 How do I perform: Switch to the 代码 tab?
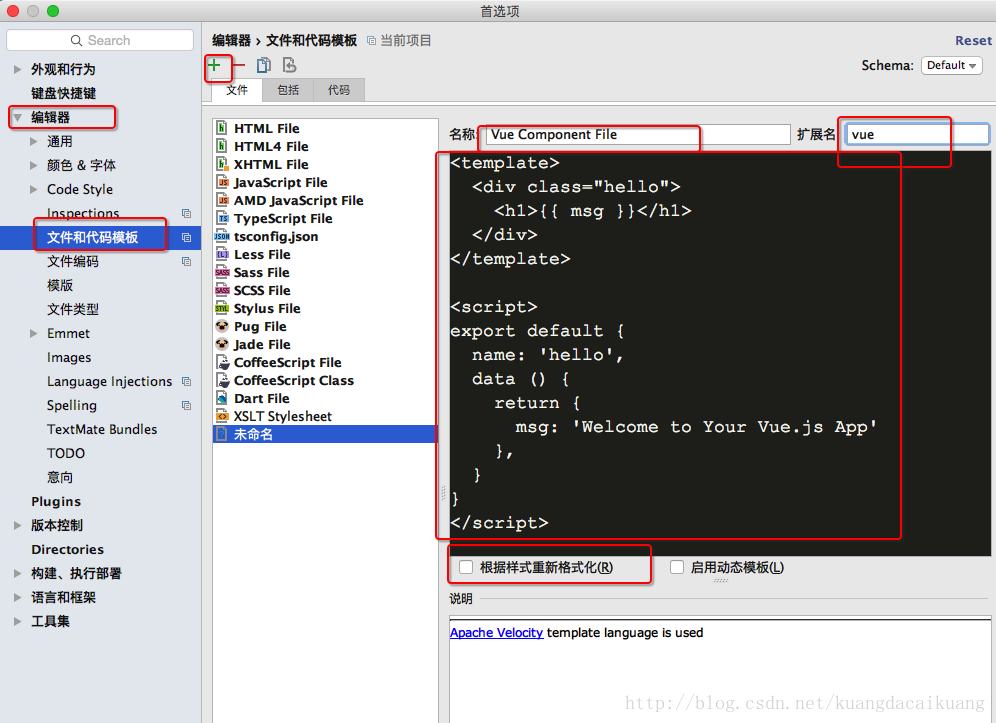[x=339, y=90]
